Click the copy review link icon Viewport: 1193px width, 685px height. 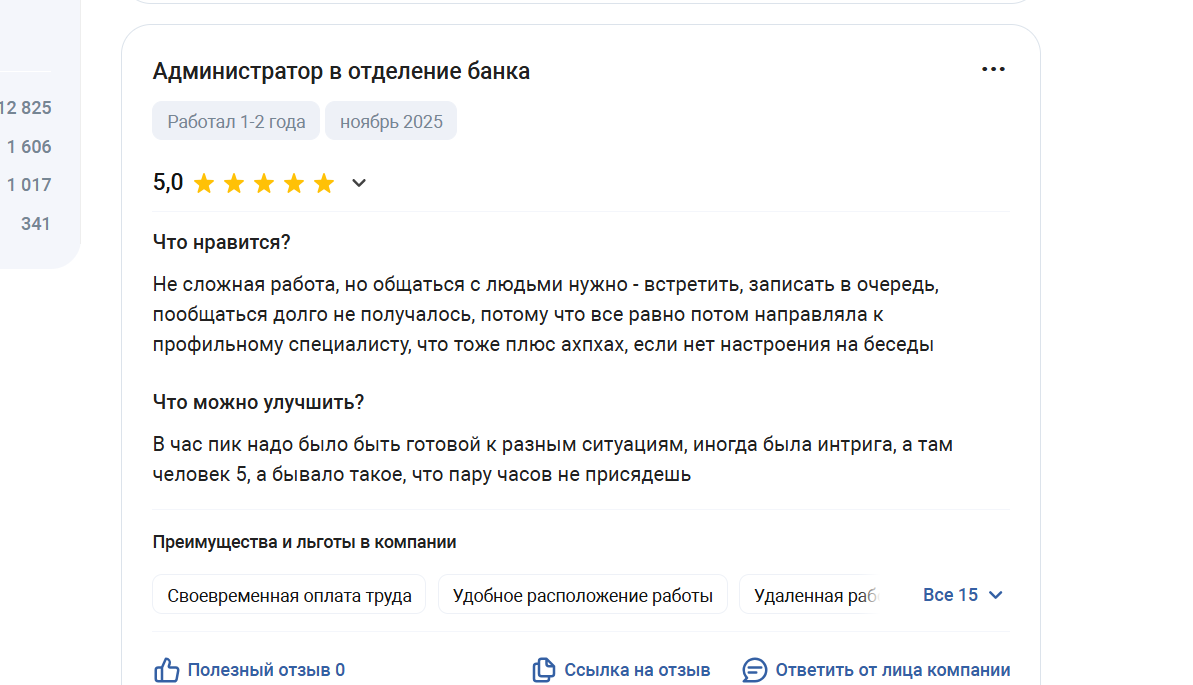[x=543, y=670]
